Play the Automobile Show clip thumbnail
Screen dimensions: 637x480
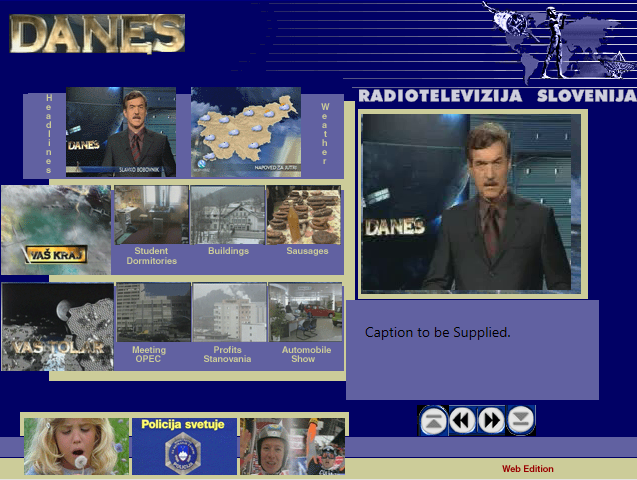(x=306, y=312)
